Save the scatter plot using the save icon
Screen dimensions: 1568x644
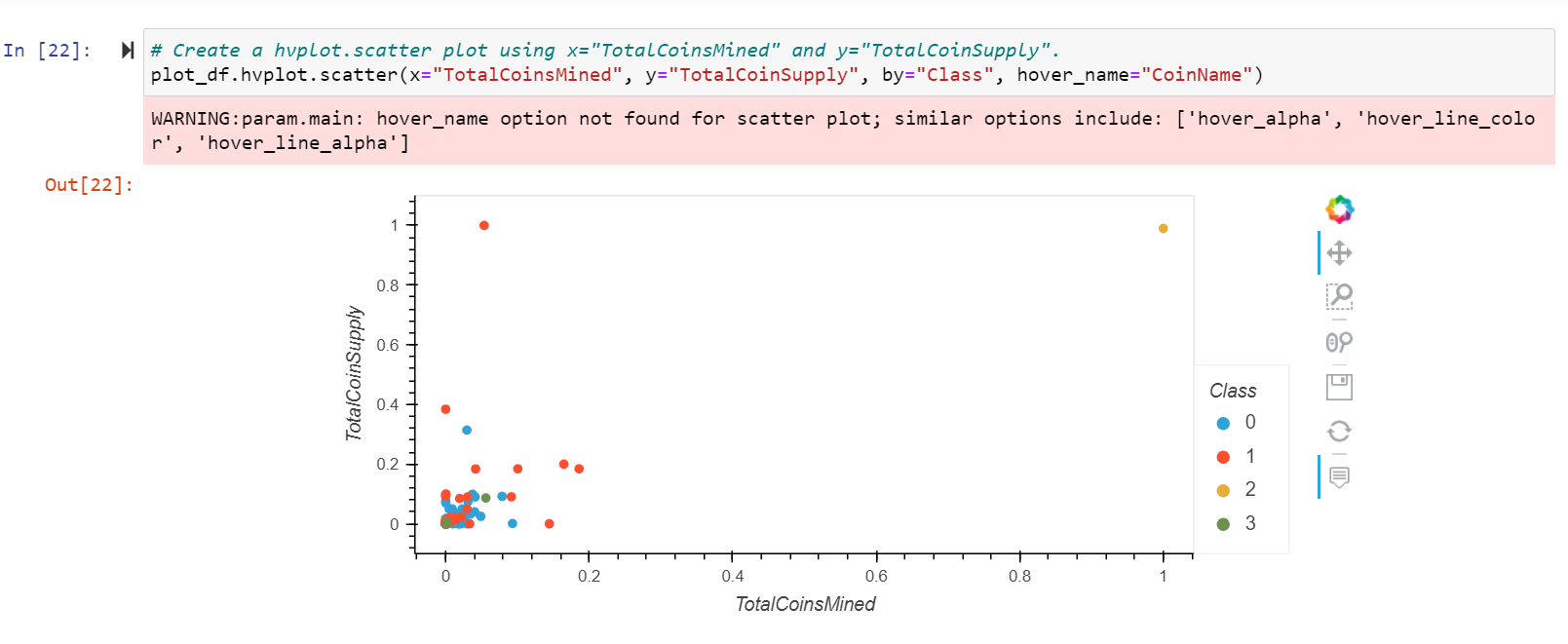1339,386
